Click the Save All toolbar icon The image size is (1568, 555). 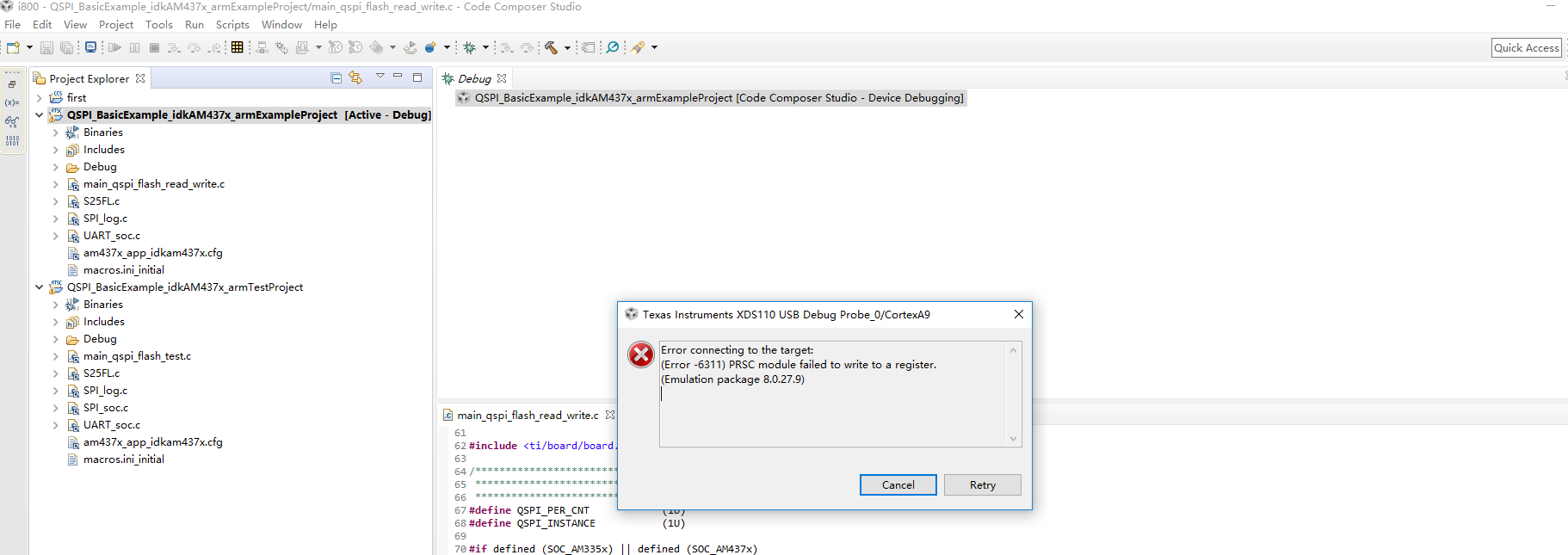point(66,47)
